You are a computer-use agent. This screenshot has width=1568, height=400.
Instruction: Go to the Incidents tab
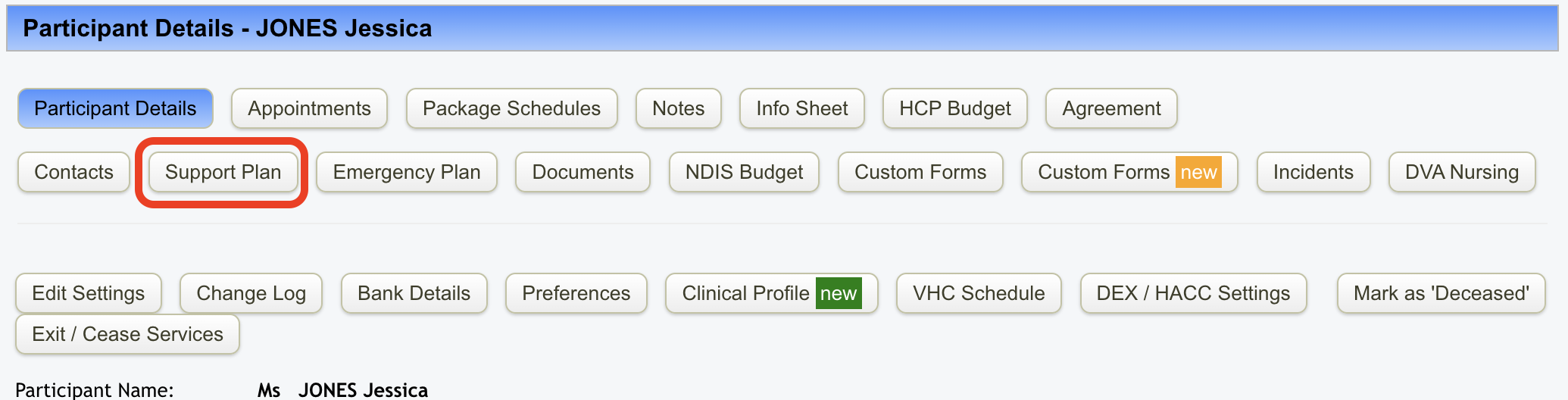click(1313, 172)
